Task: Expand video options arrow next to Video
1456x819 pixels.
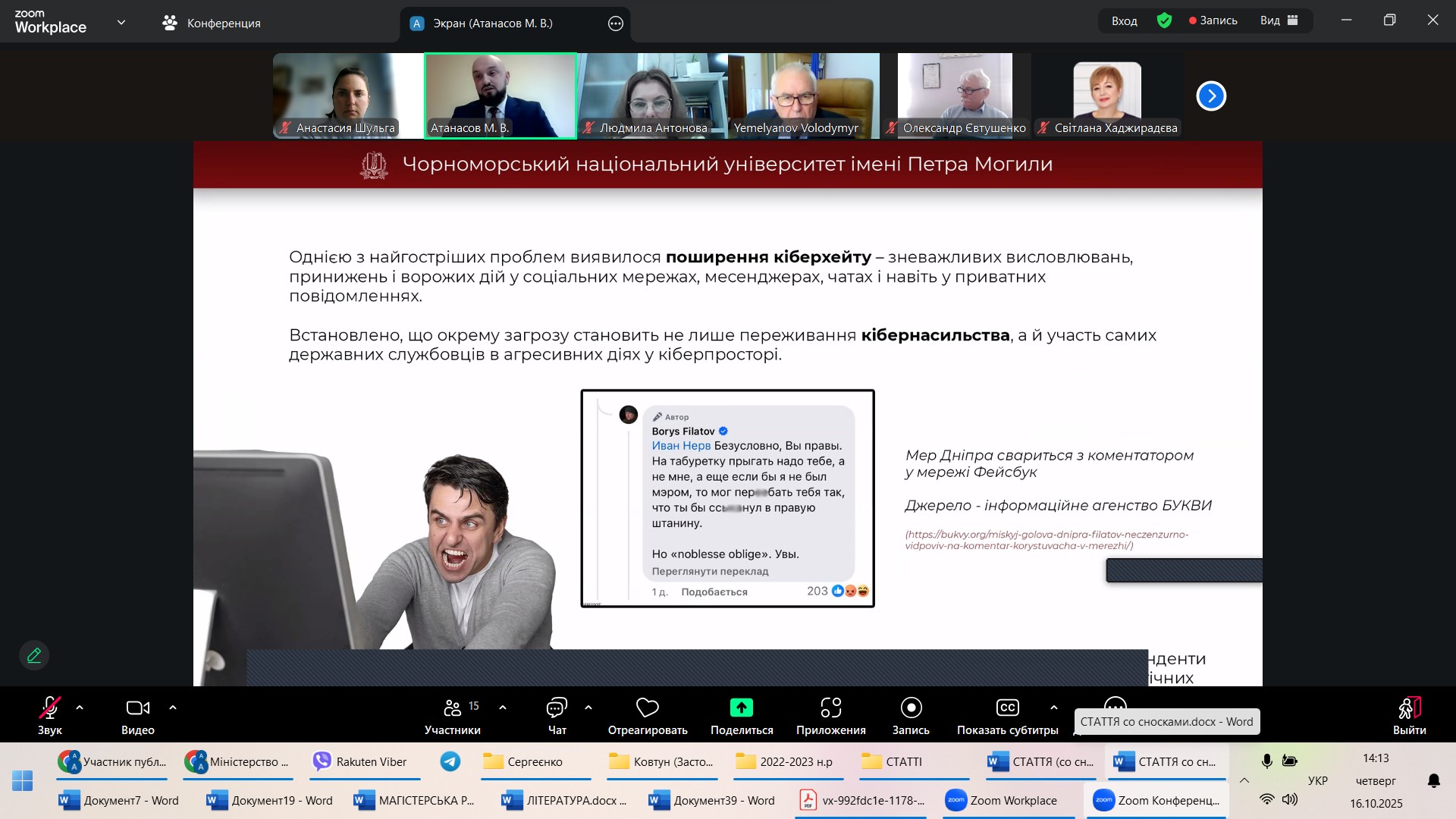Action: (x=173, y=708)
